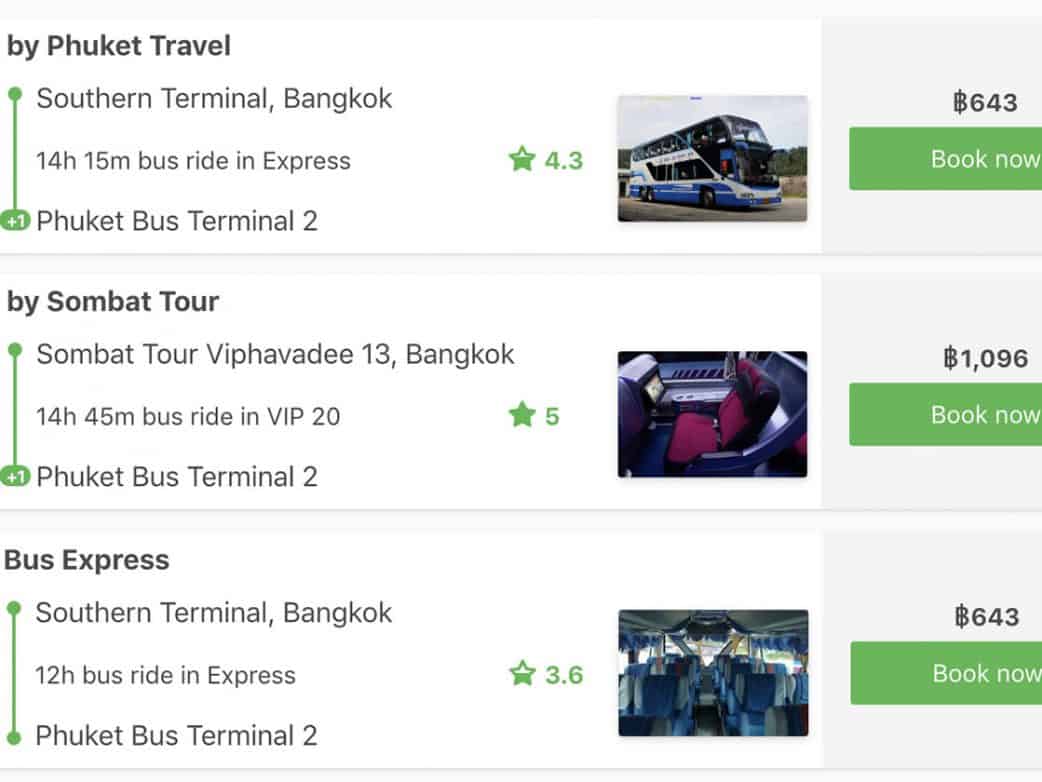Click the star icon beside 3.6 rating
The width and height of the screenshot is (1042, 782).
click(x=522, y=674)
